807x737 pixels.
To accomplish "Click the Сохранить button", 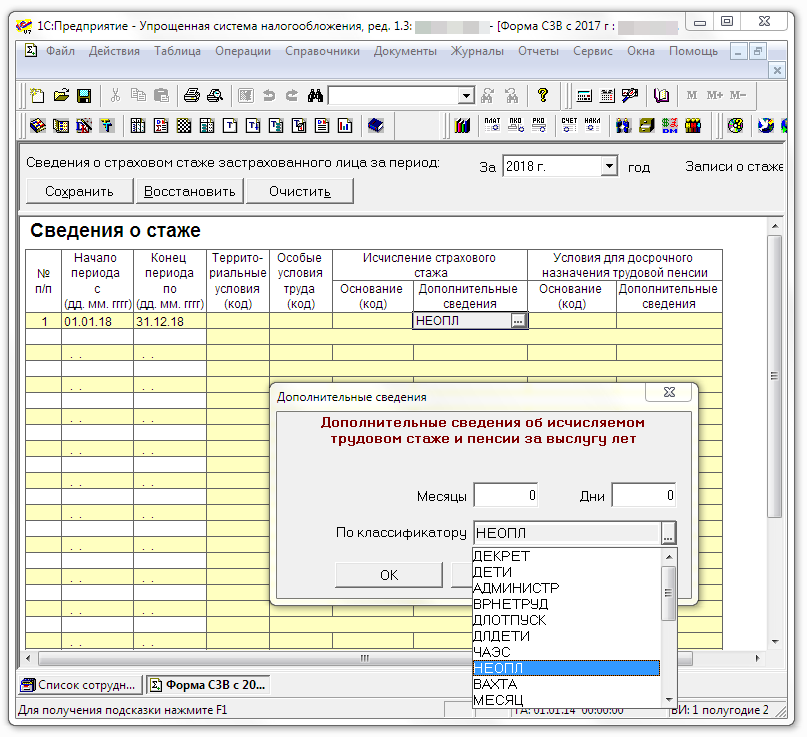I will 79,191.
